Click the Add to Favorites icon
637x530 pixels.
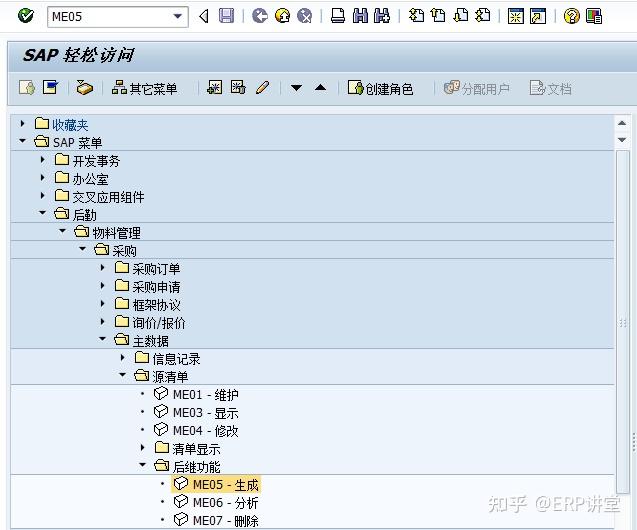click(214, 87)
